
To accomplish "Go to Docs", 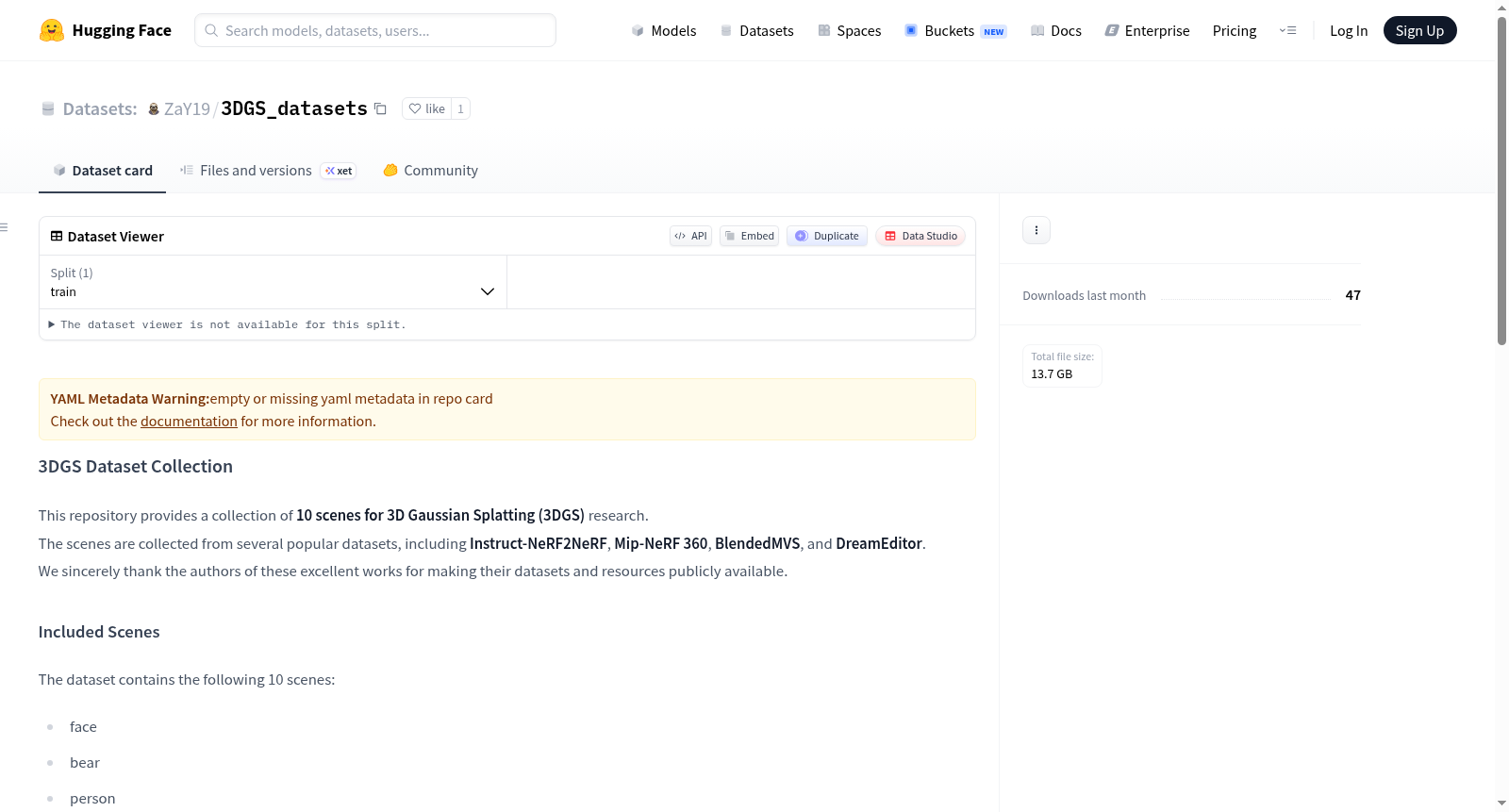I will click(x=1056, y=30).
